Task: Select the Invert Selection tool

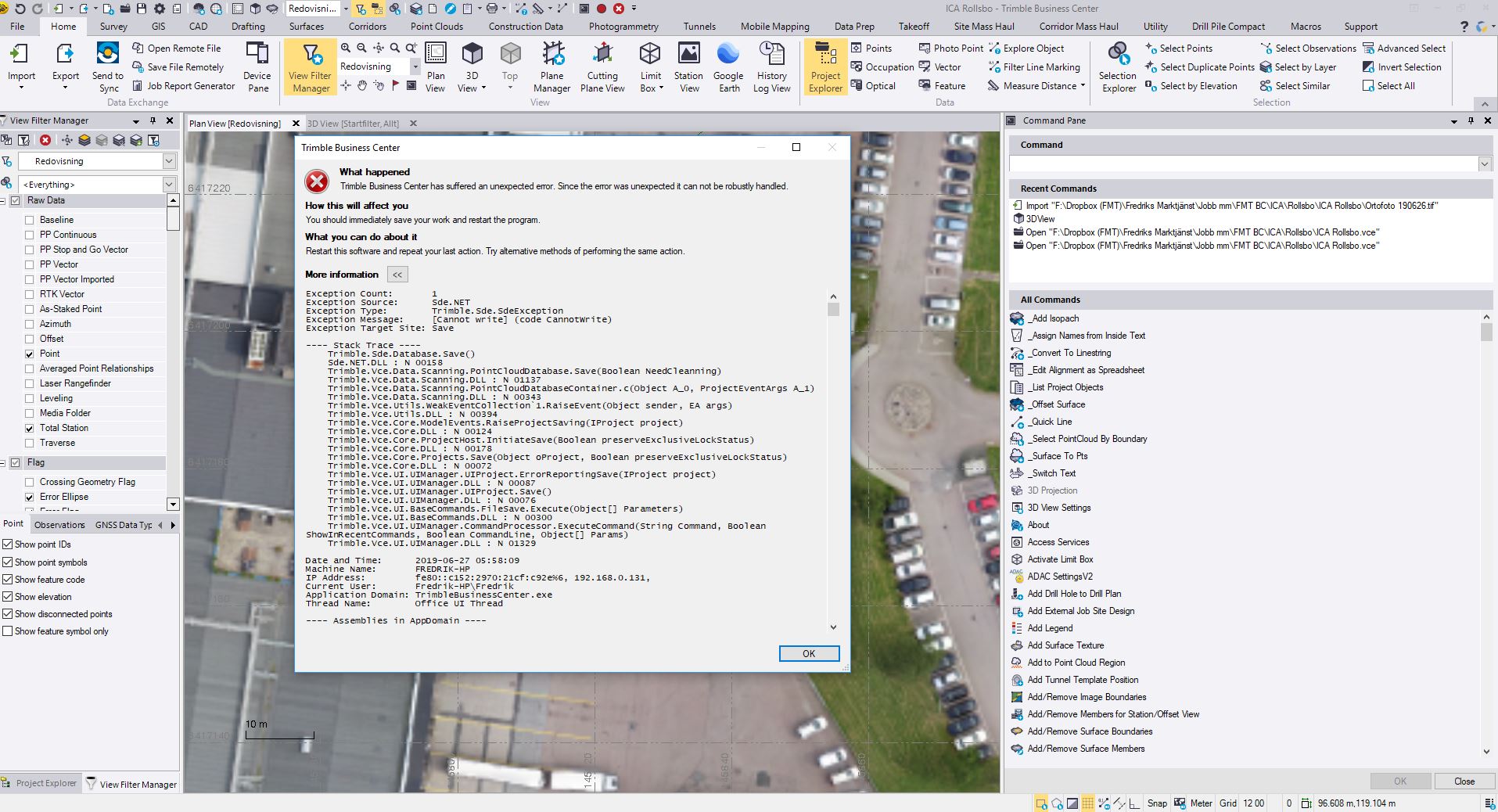Action: 1403,66
